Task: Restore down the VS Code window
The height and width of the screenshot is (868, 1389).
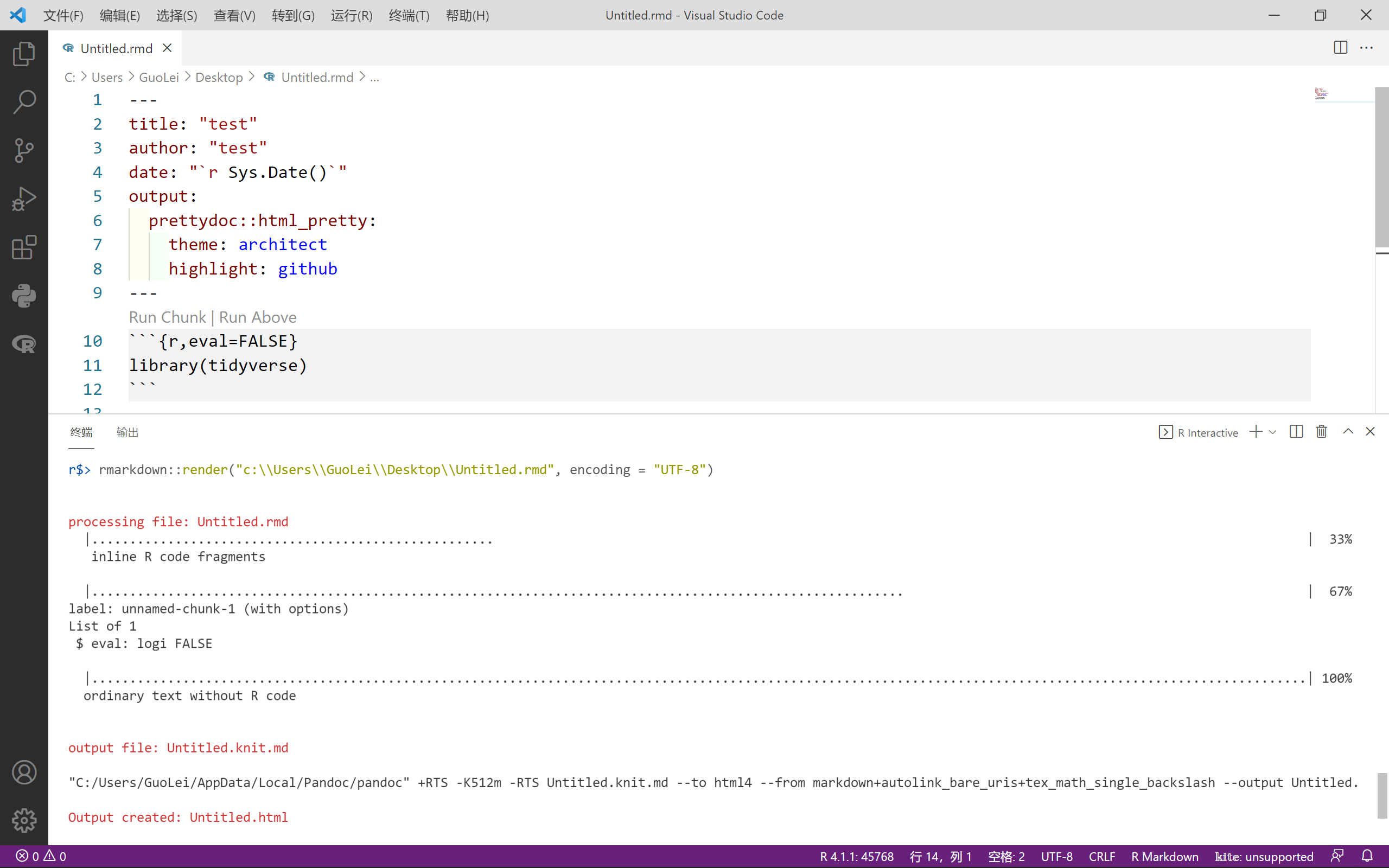Action: (x=1320, y=15)
